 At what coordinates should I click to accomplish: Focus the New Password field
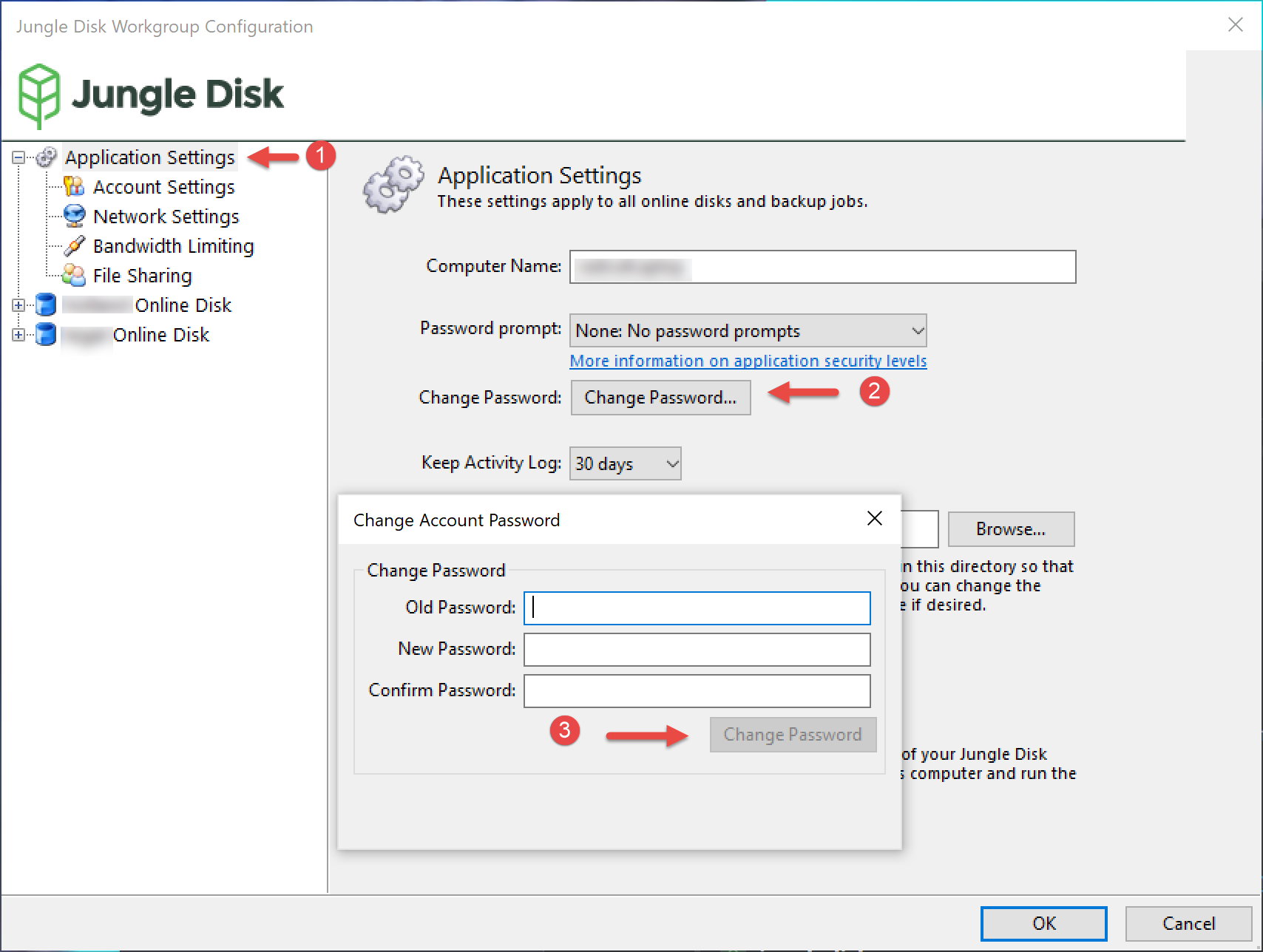697,649
